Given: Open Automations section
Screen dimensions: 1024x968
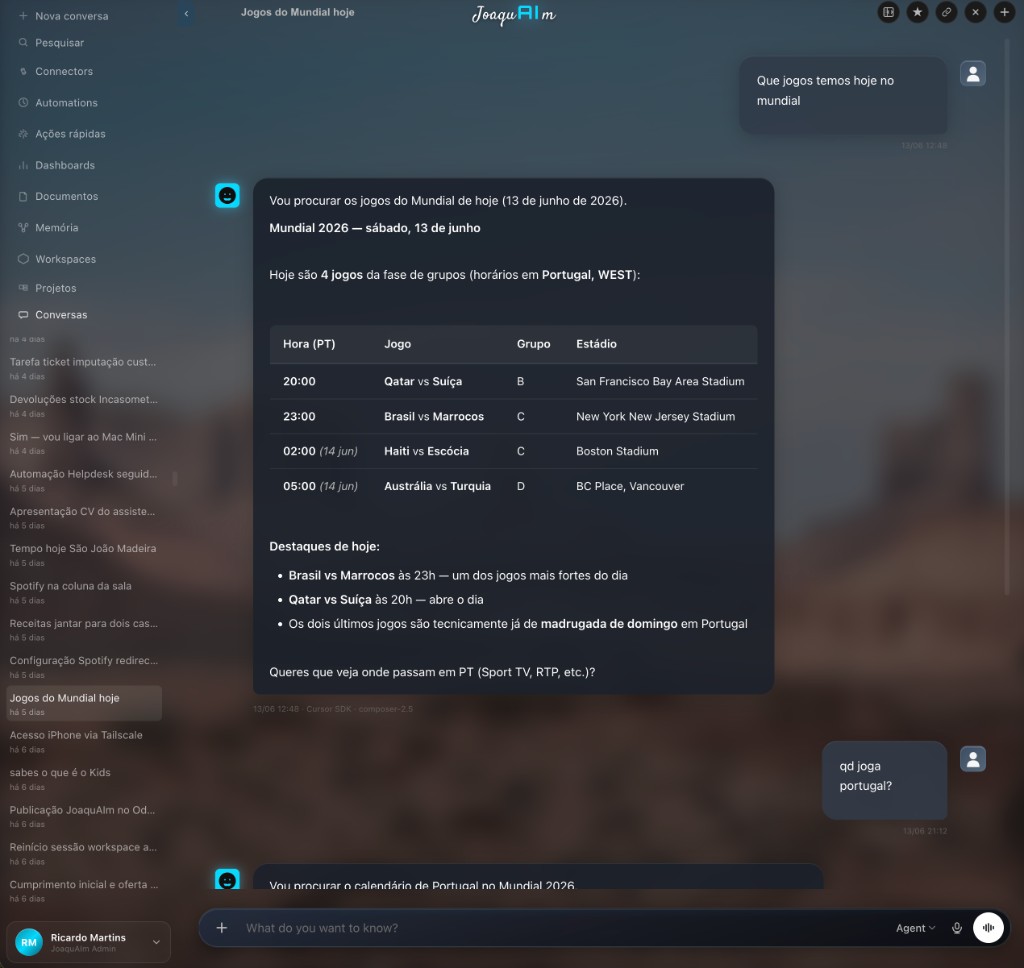Looking at the screenshot, I should tap(59, 103).
